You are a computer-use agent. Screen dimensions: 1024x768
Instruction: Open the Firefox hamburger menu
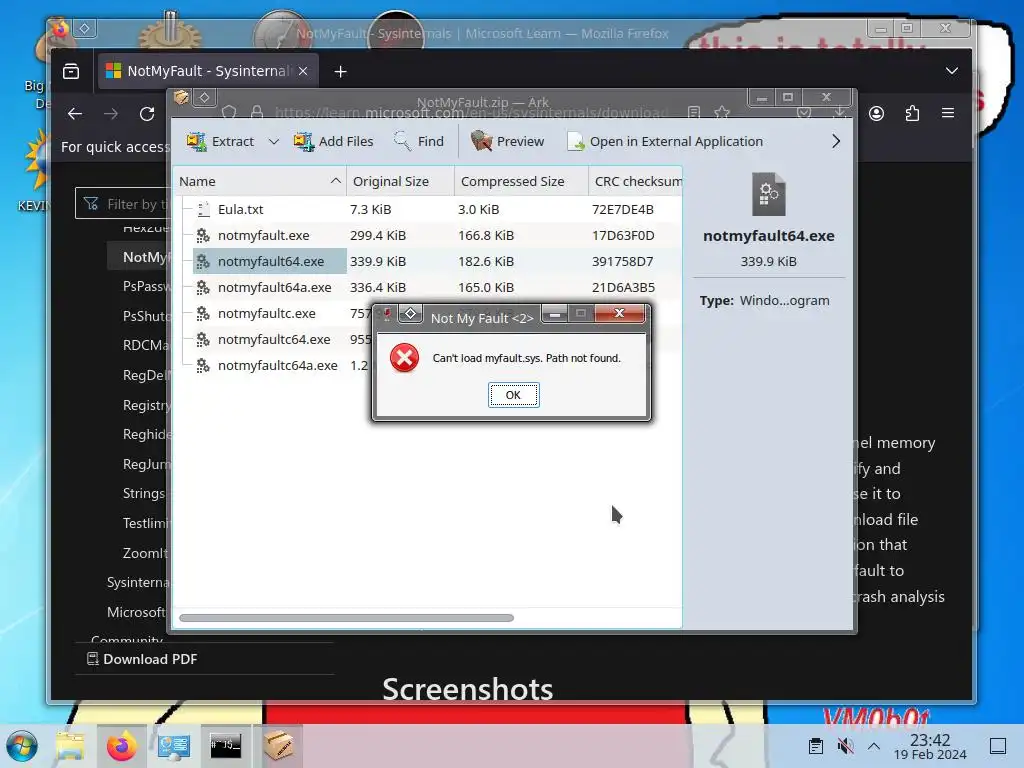(x=948, y=114)
